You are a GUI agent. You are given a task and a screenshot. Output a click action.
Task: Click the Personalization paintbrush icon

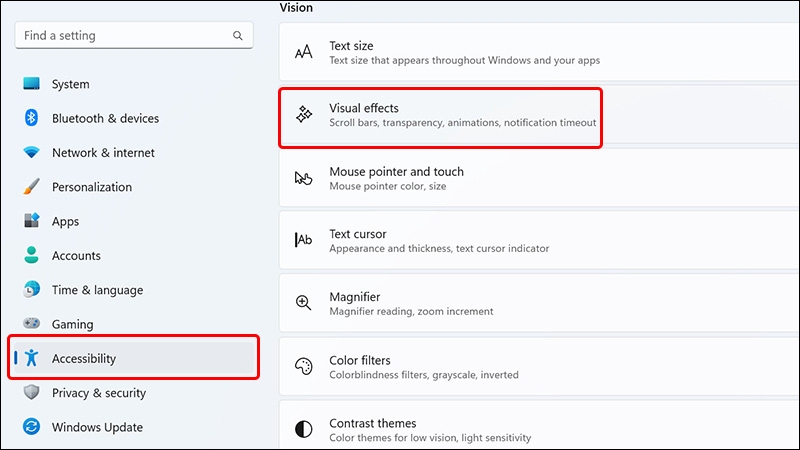click(x=32, y=187)
